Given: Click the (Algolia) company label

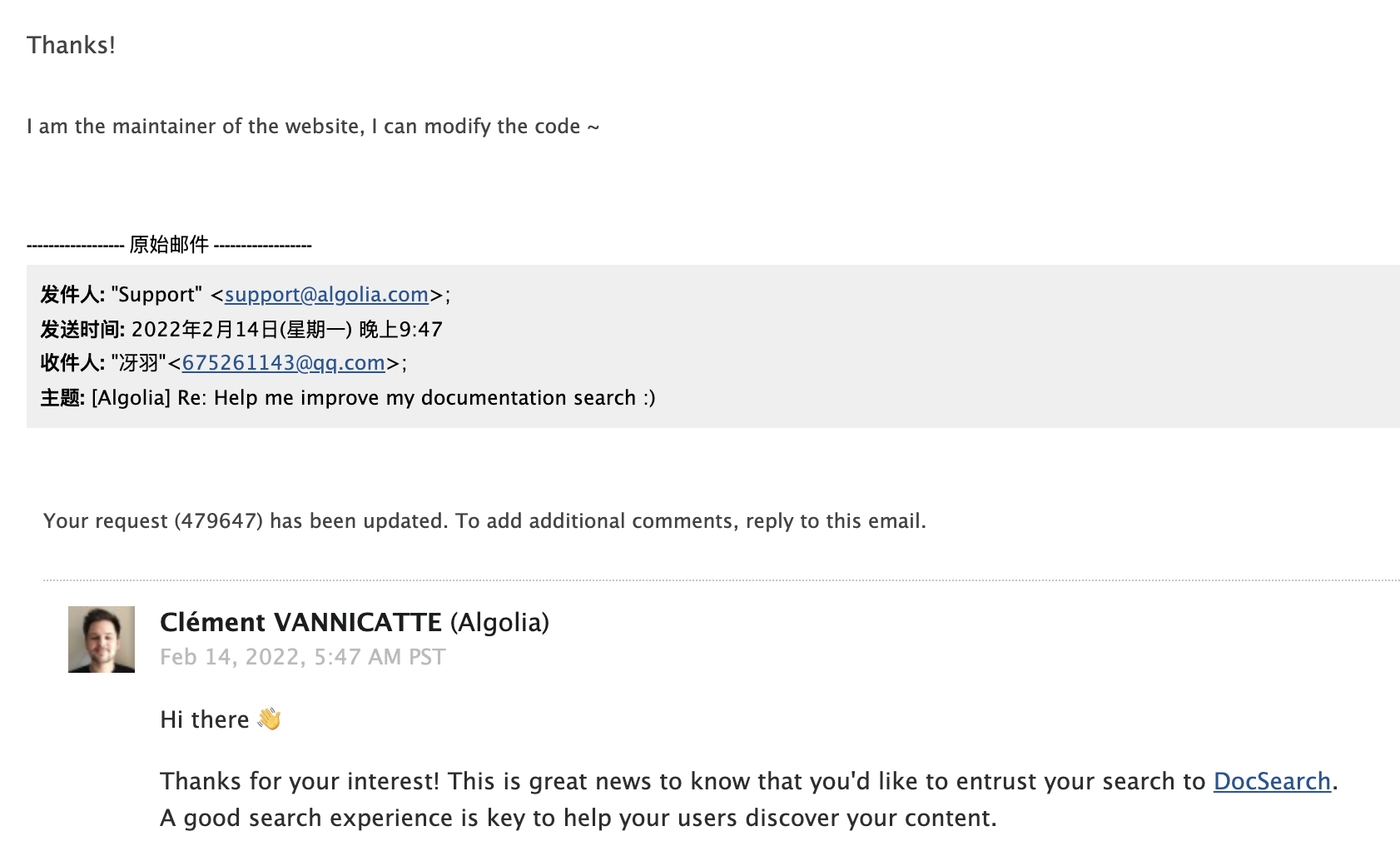Looking at the screenshot, I should coord(499,622).
